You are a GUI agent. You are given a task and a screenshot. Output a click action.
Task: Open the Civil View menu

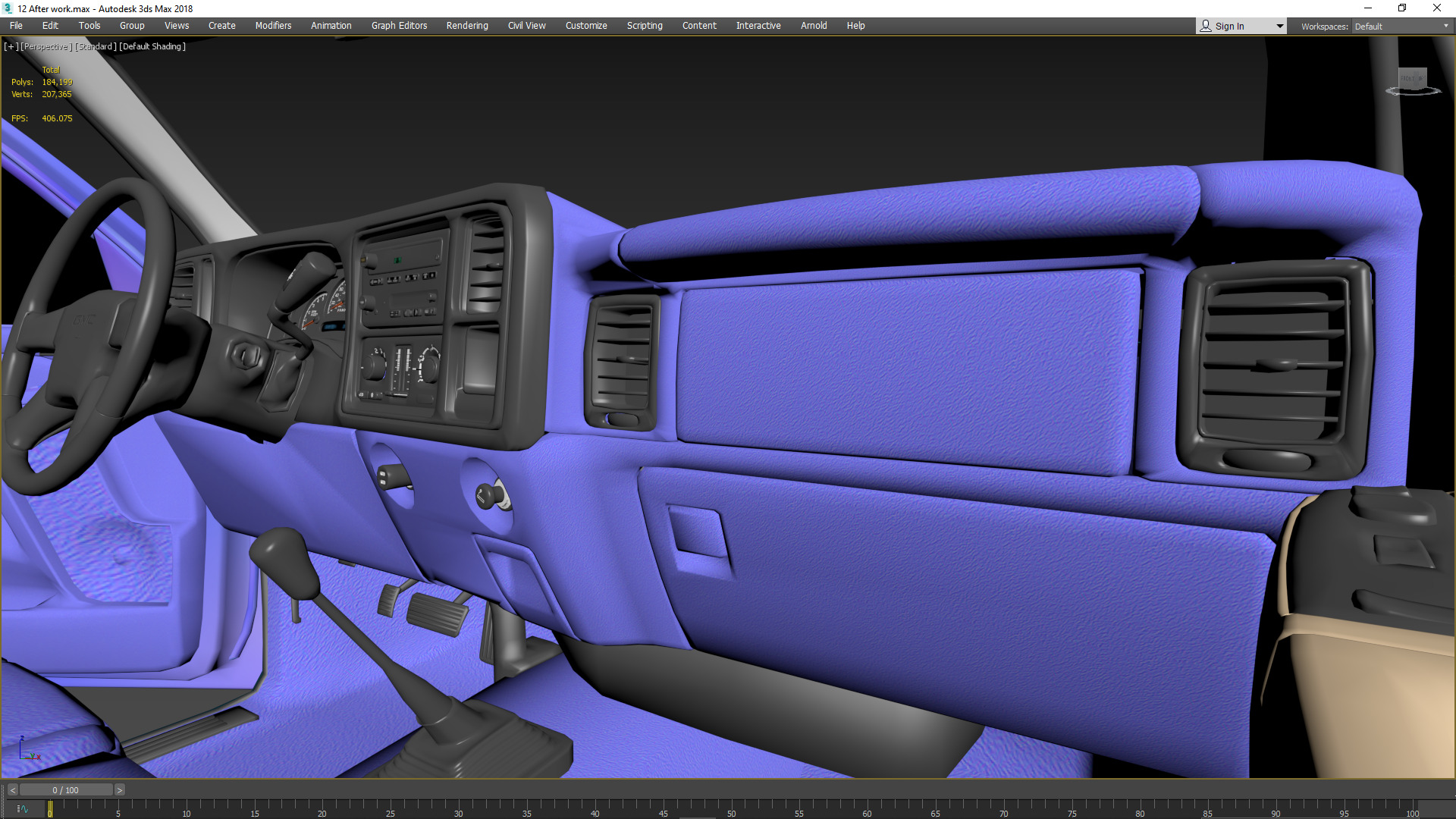[x=526, y=26]
